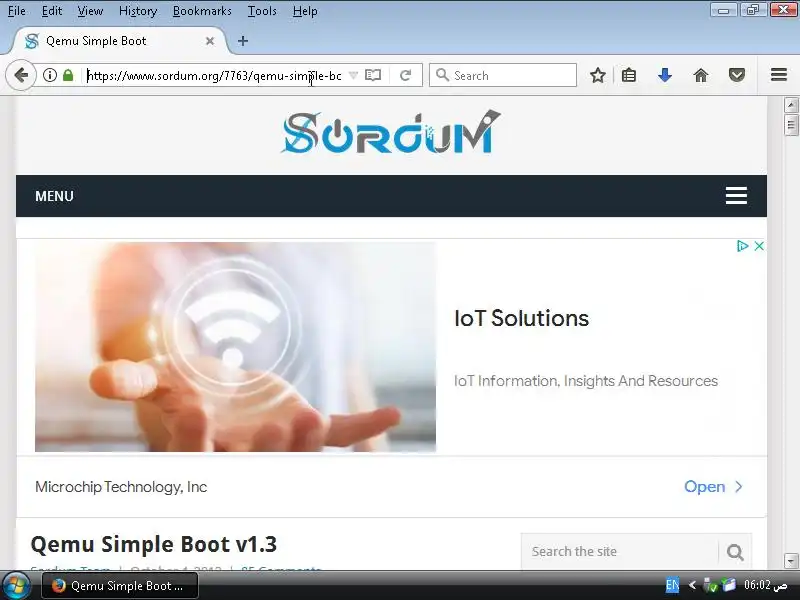The image size is (800, 600).
Task: Click Qemu Simple Boot v1.3 heading
Action: click(154, 544)
